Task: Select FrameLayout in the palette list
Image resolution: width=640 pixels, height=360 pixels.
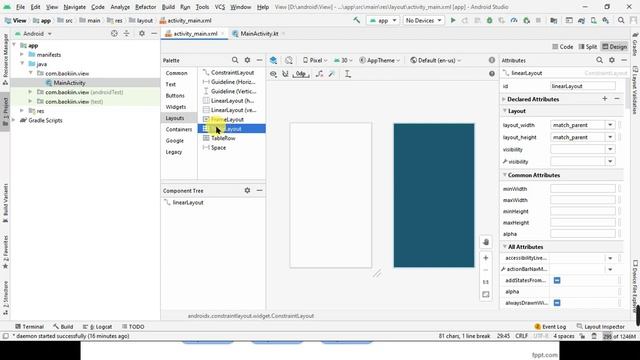Action: tap(231, 119)
